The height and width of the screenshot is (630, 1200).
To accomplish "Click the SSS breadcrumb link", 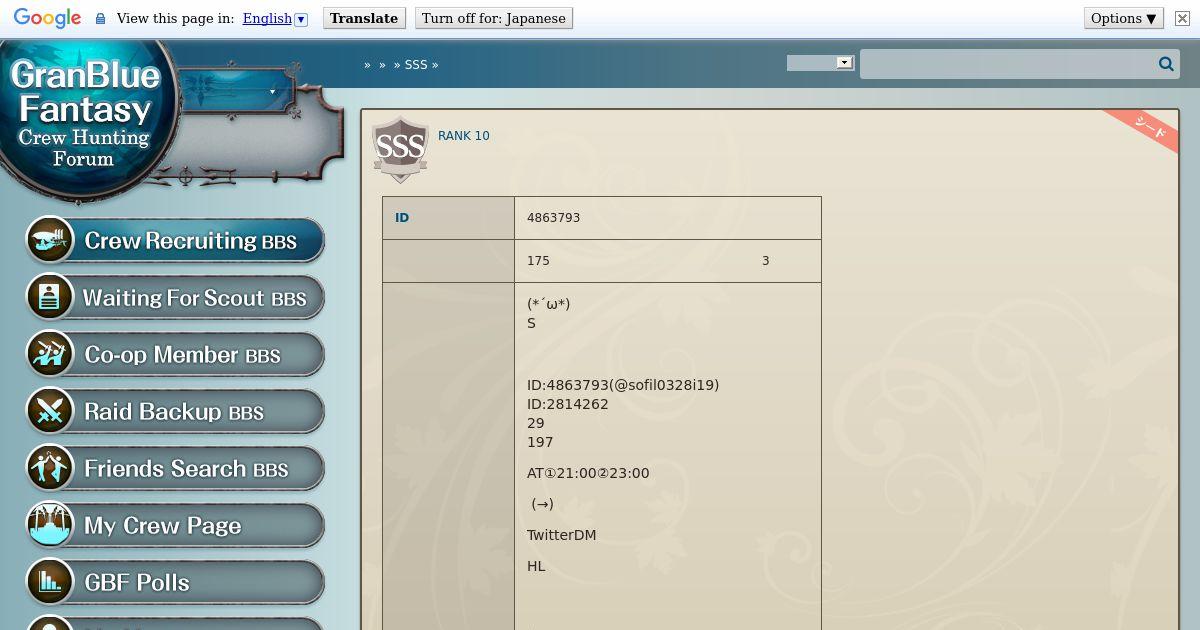I will (416, 64).
